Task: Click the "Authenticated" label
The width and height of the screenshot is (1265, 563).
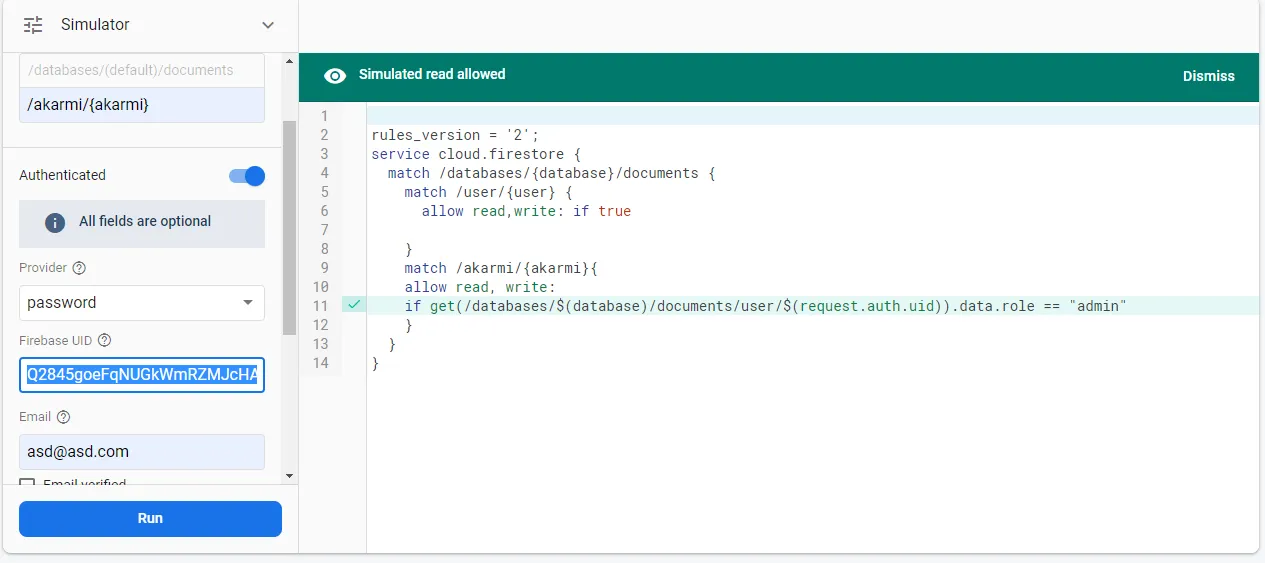Action: [62, 175]
